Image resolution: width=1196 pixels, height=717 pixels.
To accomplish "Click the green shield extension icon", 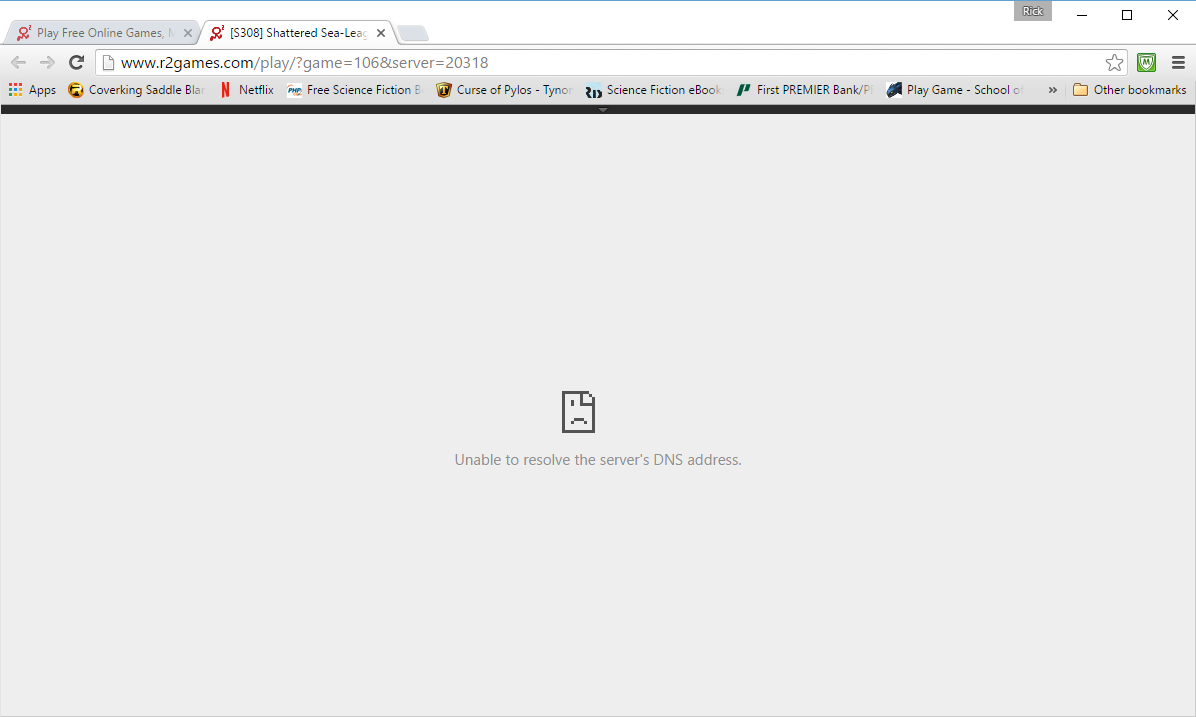I will [1147, 63].
